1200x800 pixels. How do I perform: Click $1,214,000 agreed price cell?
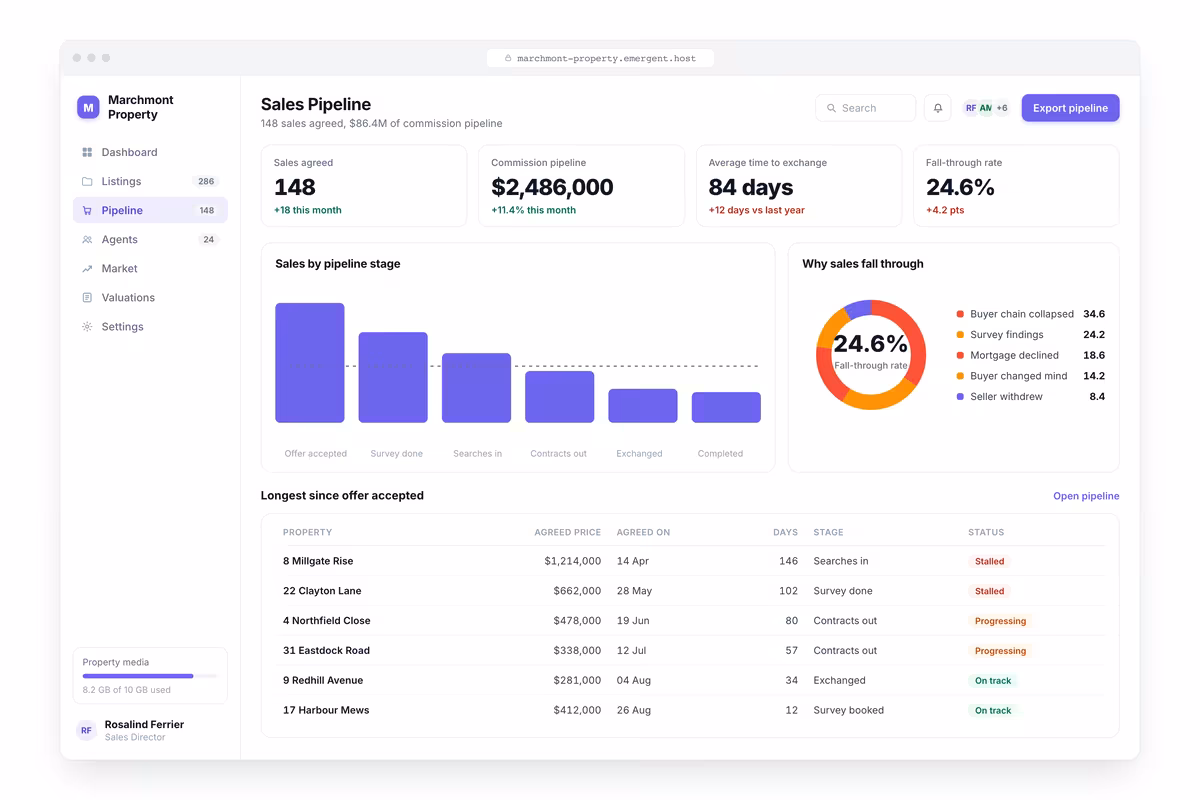point(573,561)
